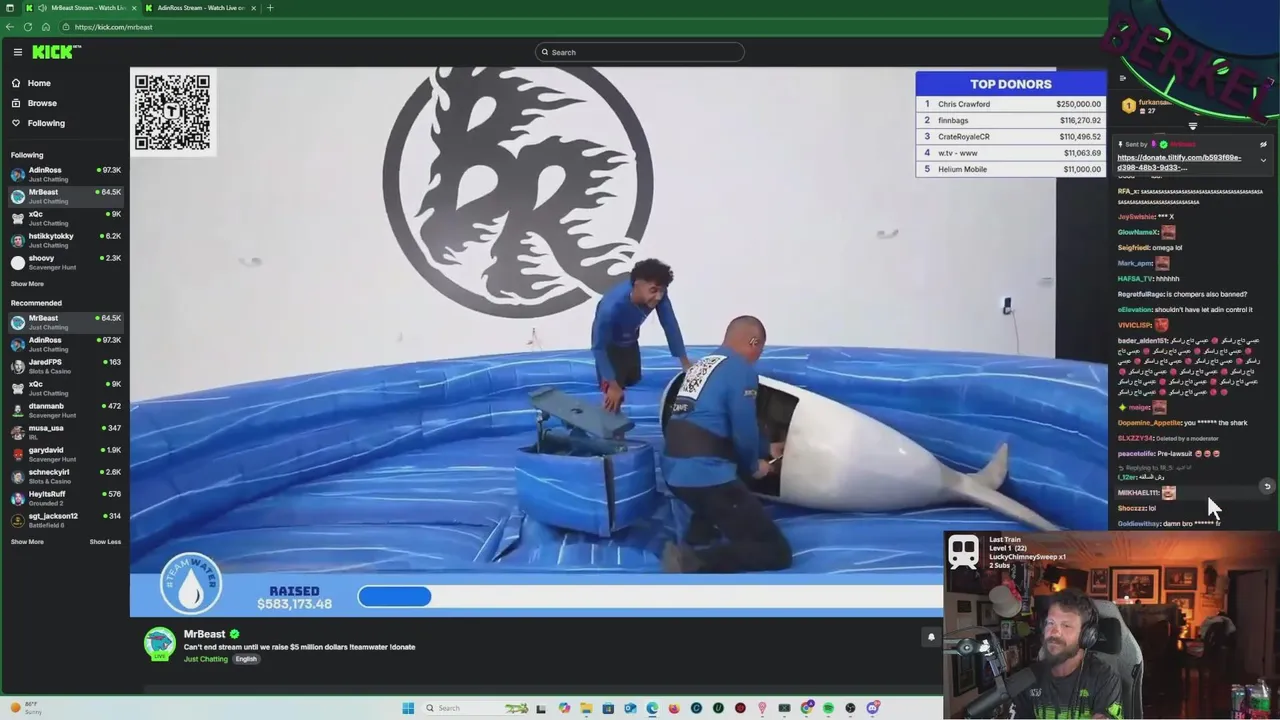This screenshot has width=1280, height=720.
Task: Expand Recommended list with Show More
Action: coord(27,542)
